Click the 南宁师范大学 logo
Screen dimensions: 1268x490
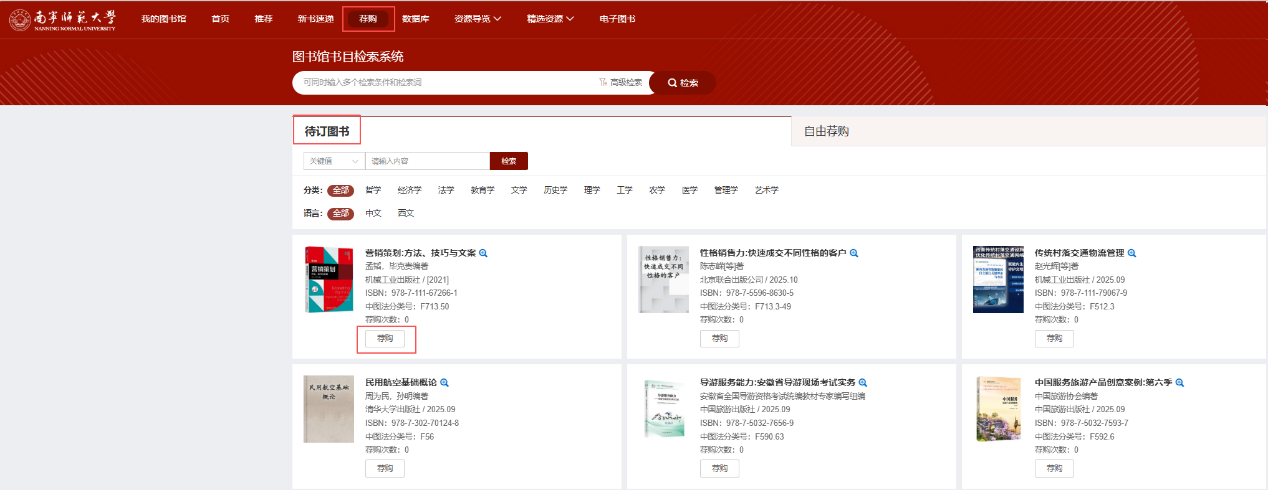[x=62, y=19]
